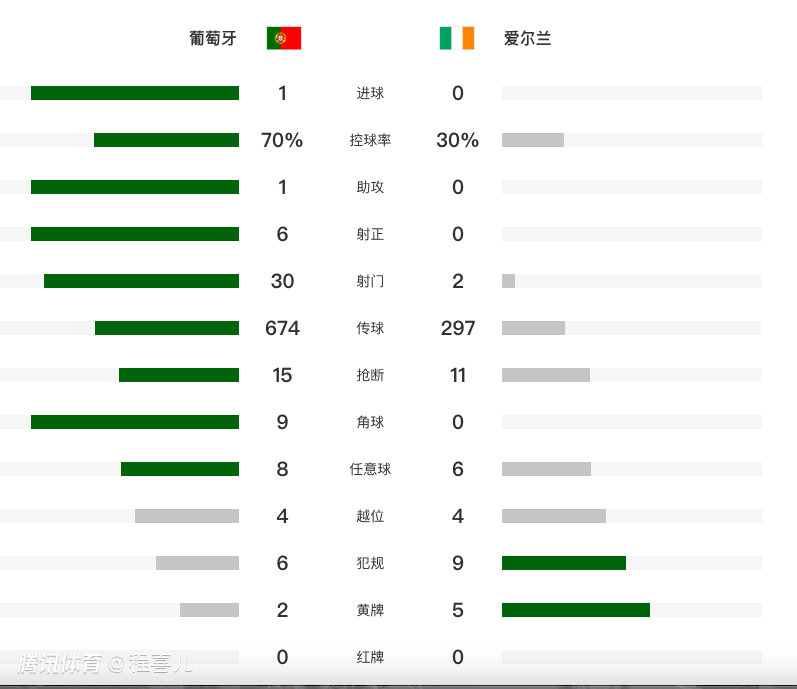797x689 pixels.
Task: Click the Portugal flag icon
Action: coord(284,39)
